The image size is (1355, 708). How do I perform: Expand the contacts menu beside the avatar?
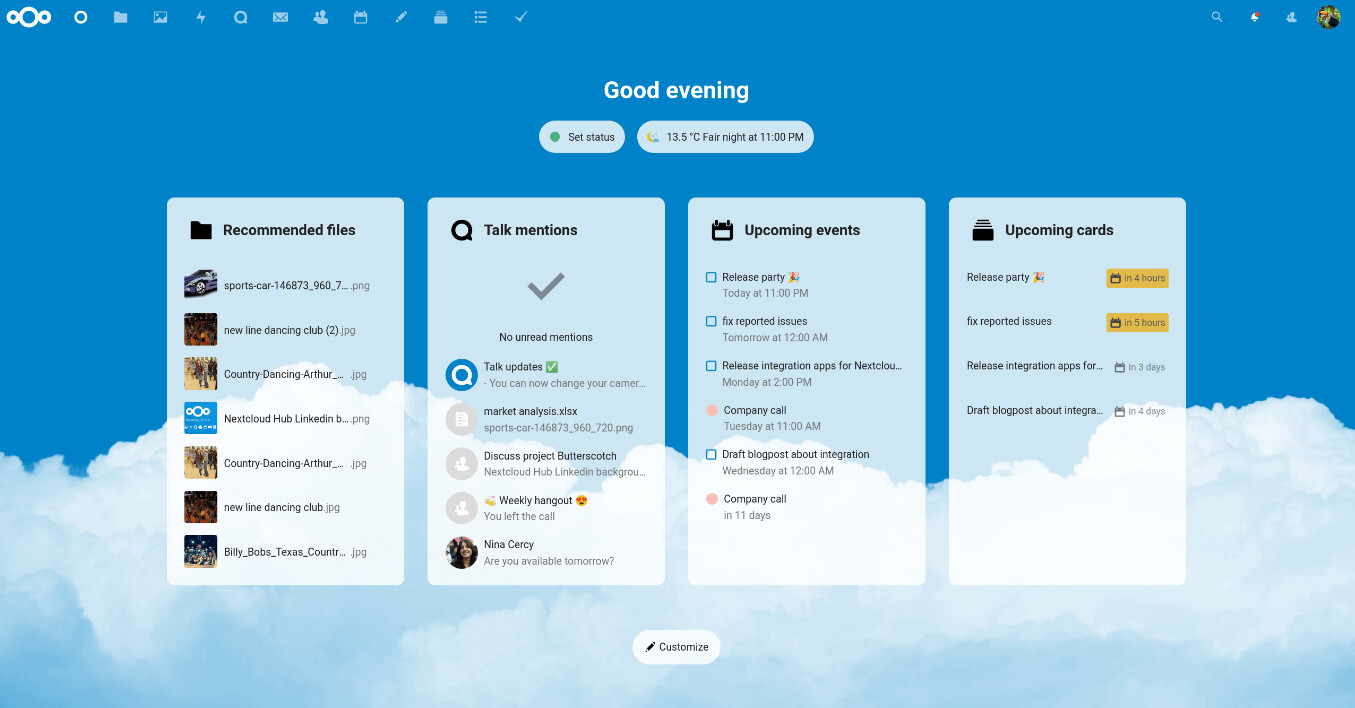pyautogui.click(x=1291, y=17)
